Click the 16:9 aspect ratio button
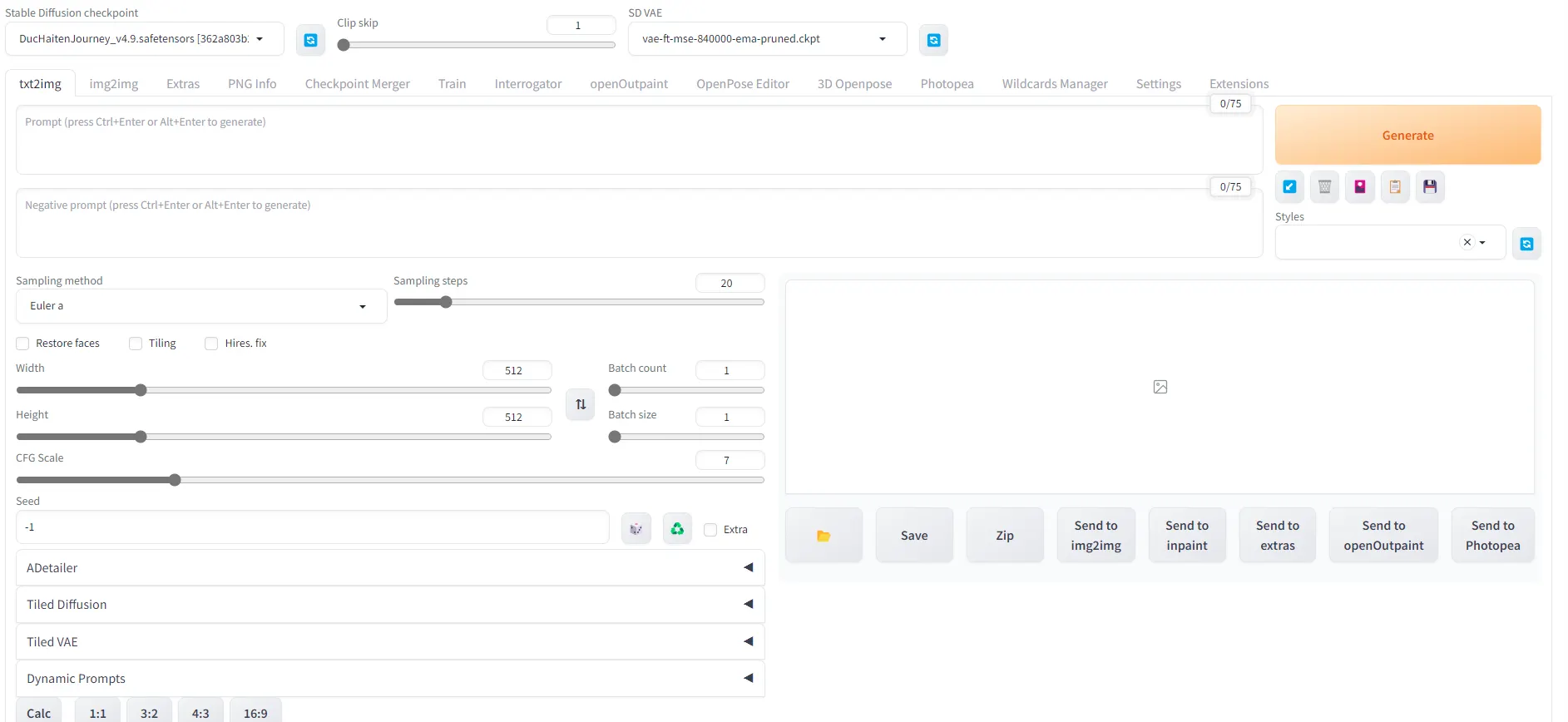The height and width of the screenshot is (722, 1568). point(255,713)
